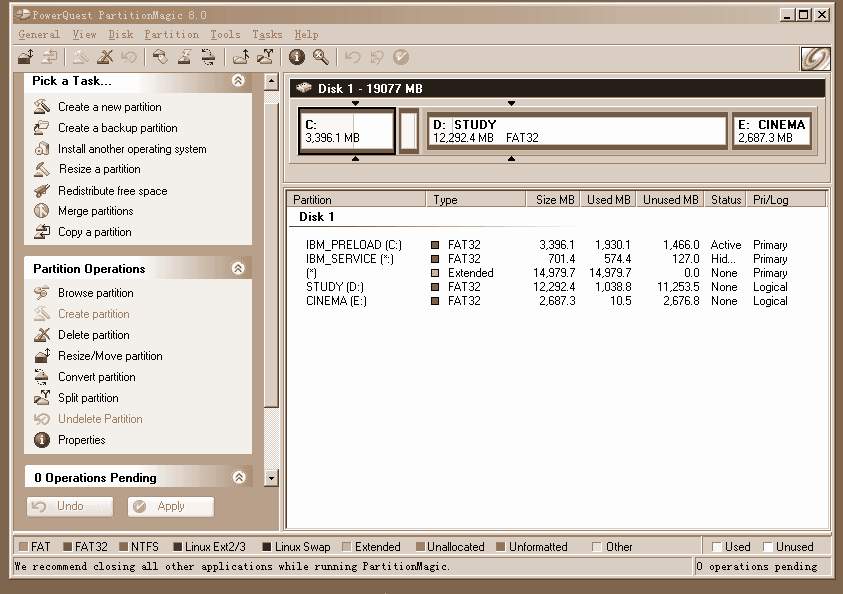Click 'Delete partition' in Partition Operations
843x594 pixels.
94,334
